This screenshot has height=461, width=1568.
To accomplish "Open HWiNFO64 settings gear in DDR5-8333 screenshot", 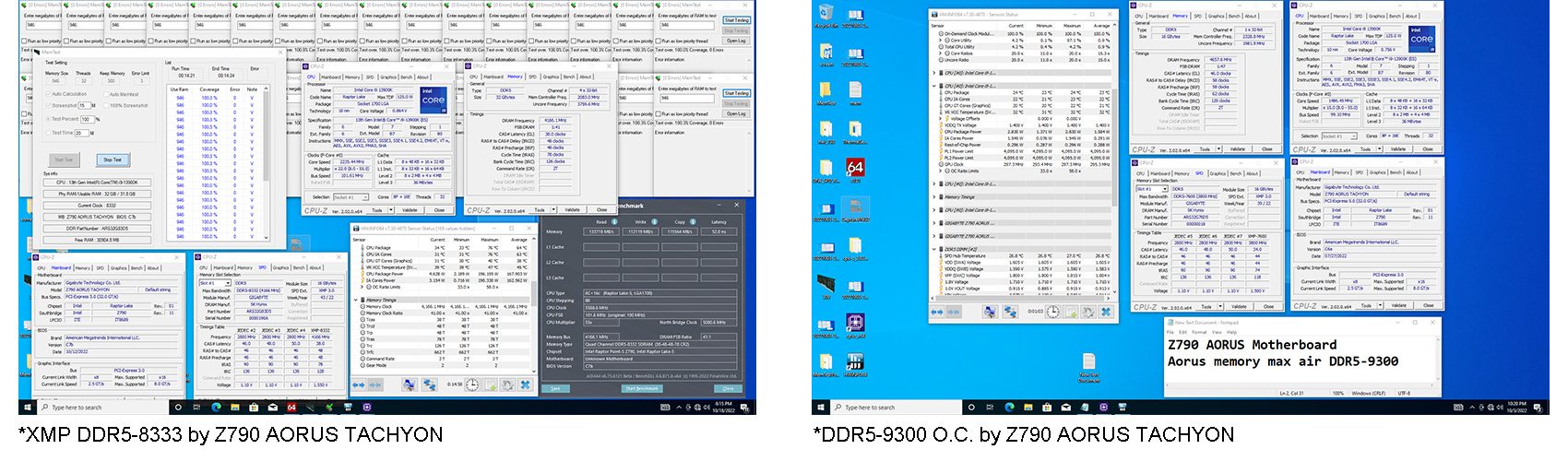I will point(507,384).
